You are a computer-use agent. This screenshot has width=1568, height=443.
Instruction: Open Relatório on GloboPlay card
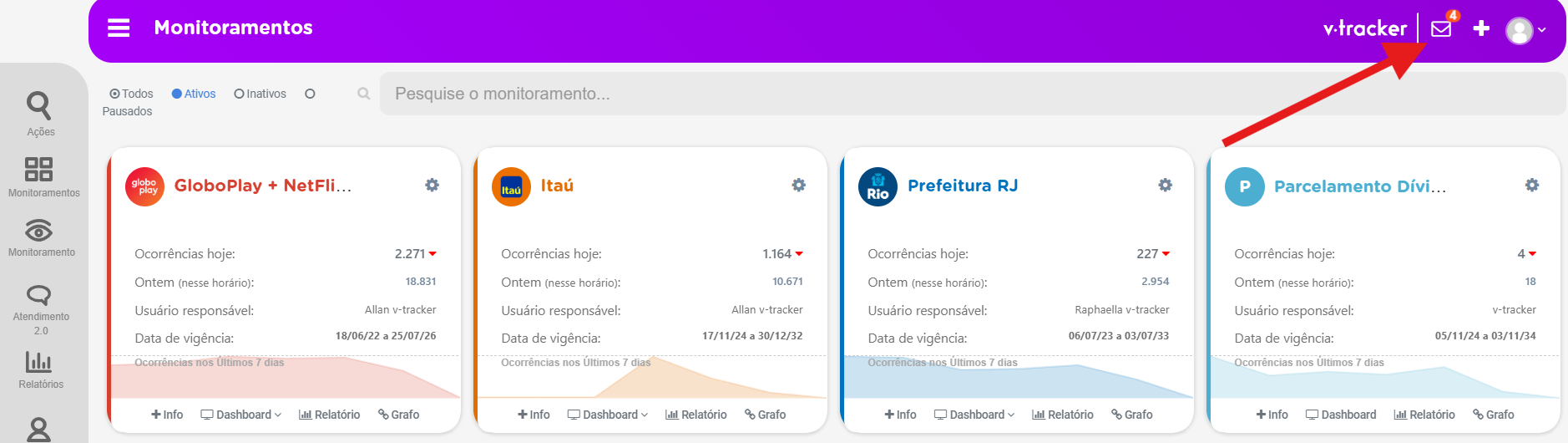[330, 415]
